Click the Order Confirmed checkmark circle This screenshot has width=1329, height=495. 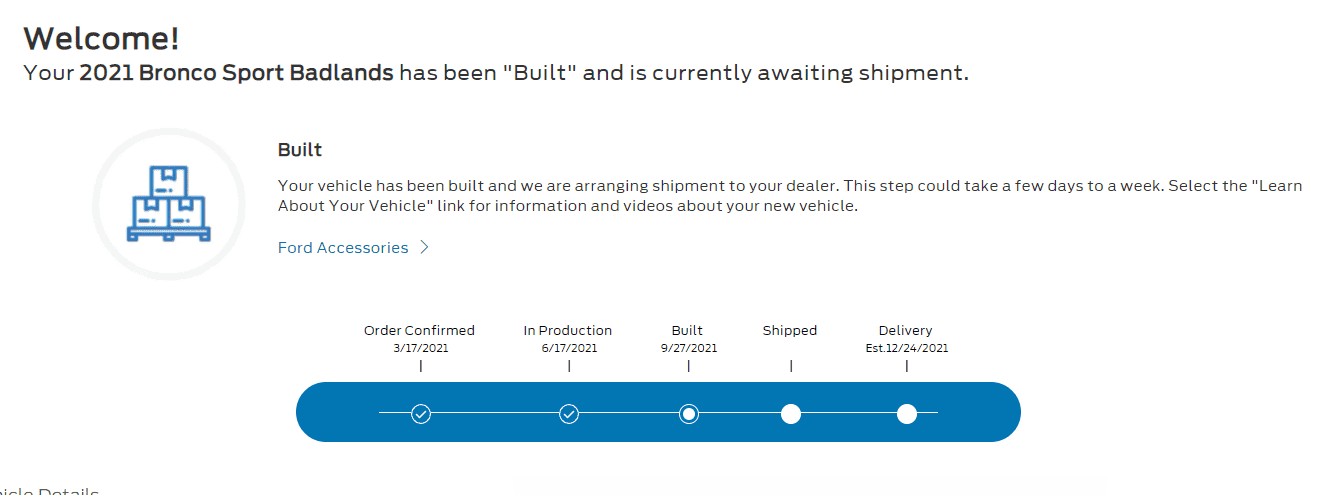tap(421, 413)
